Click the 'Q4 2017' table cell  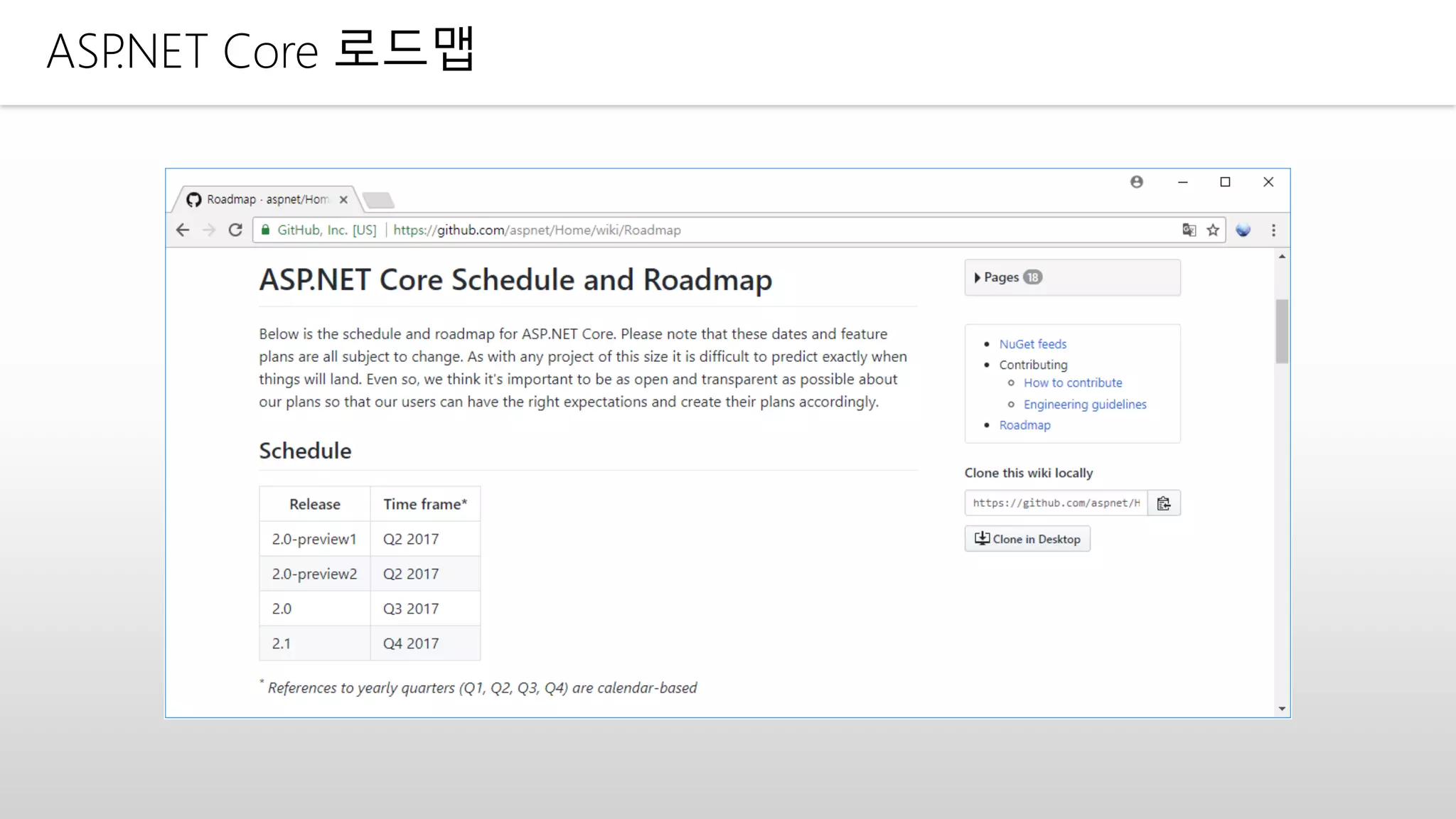pos(425,643)
